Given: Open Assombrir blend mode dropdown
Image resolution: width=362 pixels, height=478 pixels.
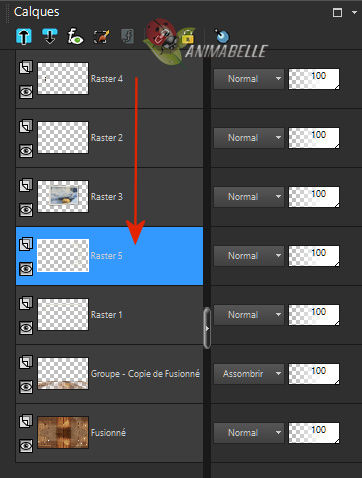Looking at the screenshot, I should [x=249, y=374].
